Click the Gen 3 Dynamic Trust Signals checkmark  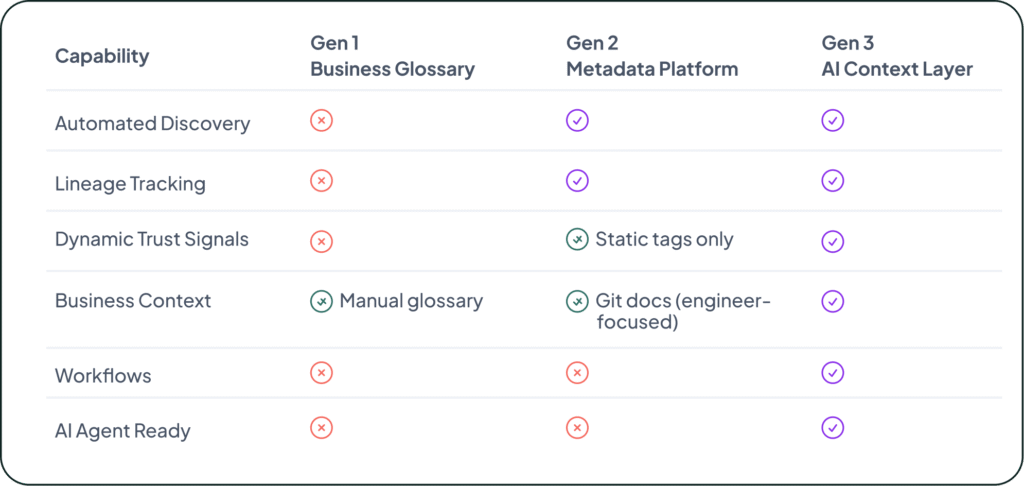point(832,241)
